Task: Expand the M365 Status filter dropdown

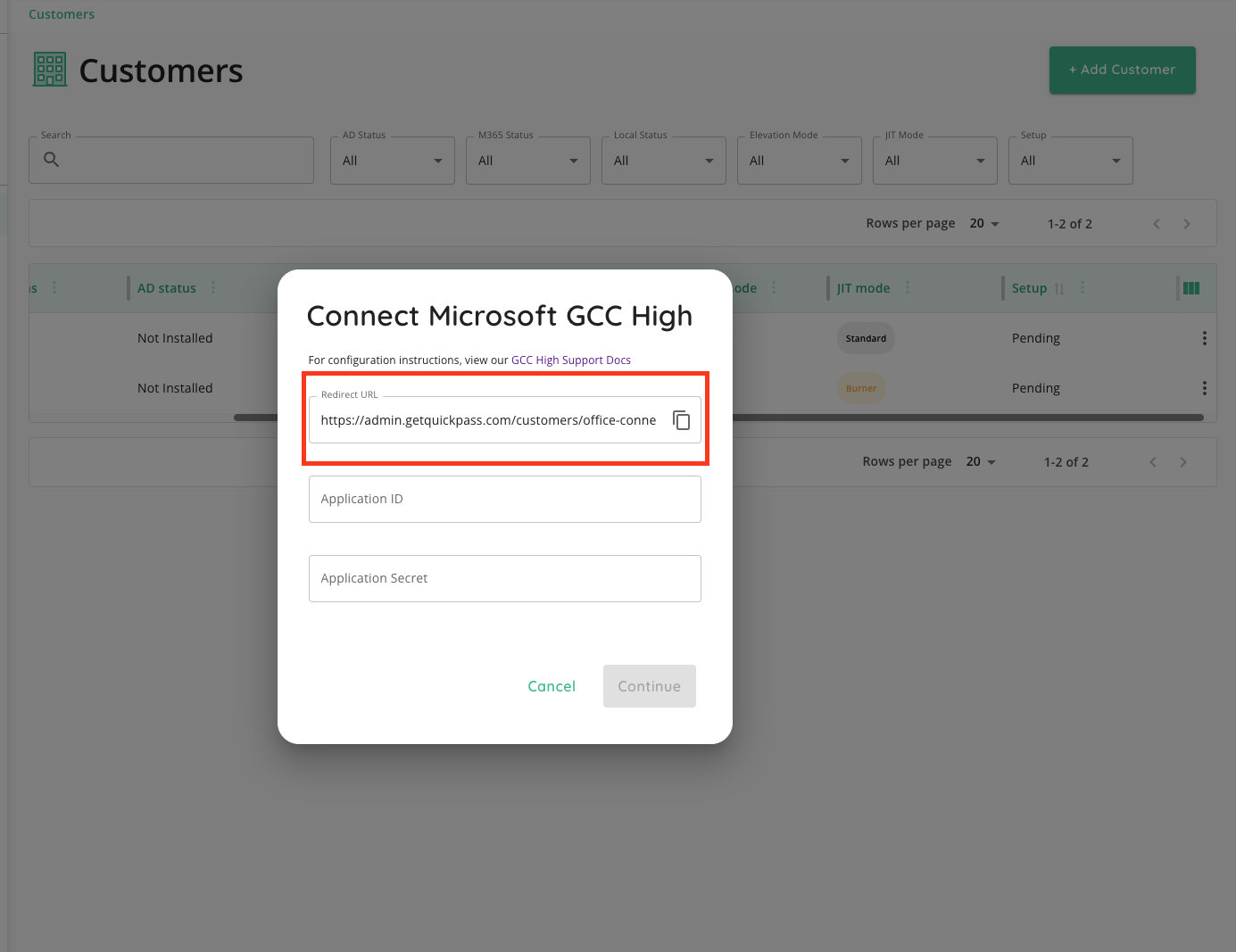Action: click(x=528, y=161)
